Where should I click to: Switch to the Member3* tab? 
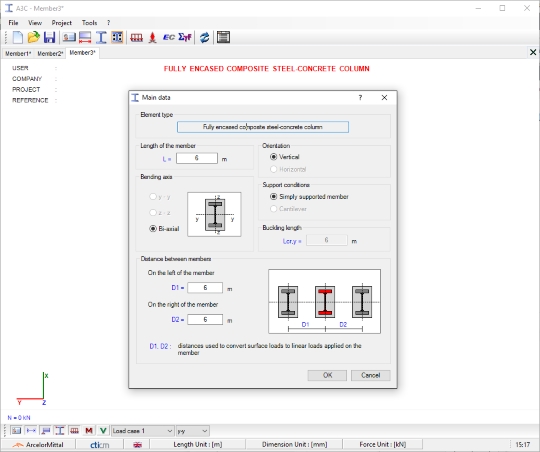(82, 53)
